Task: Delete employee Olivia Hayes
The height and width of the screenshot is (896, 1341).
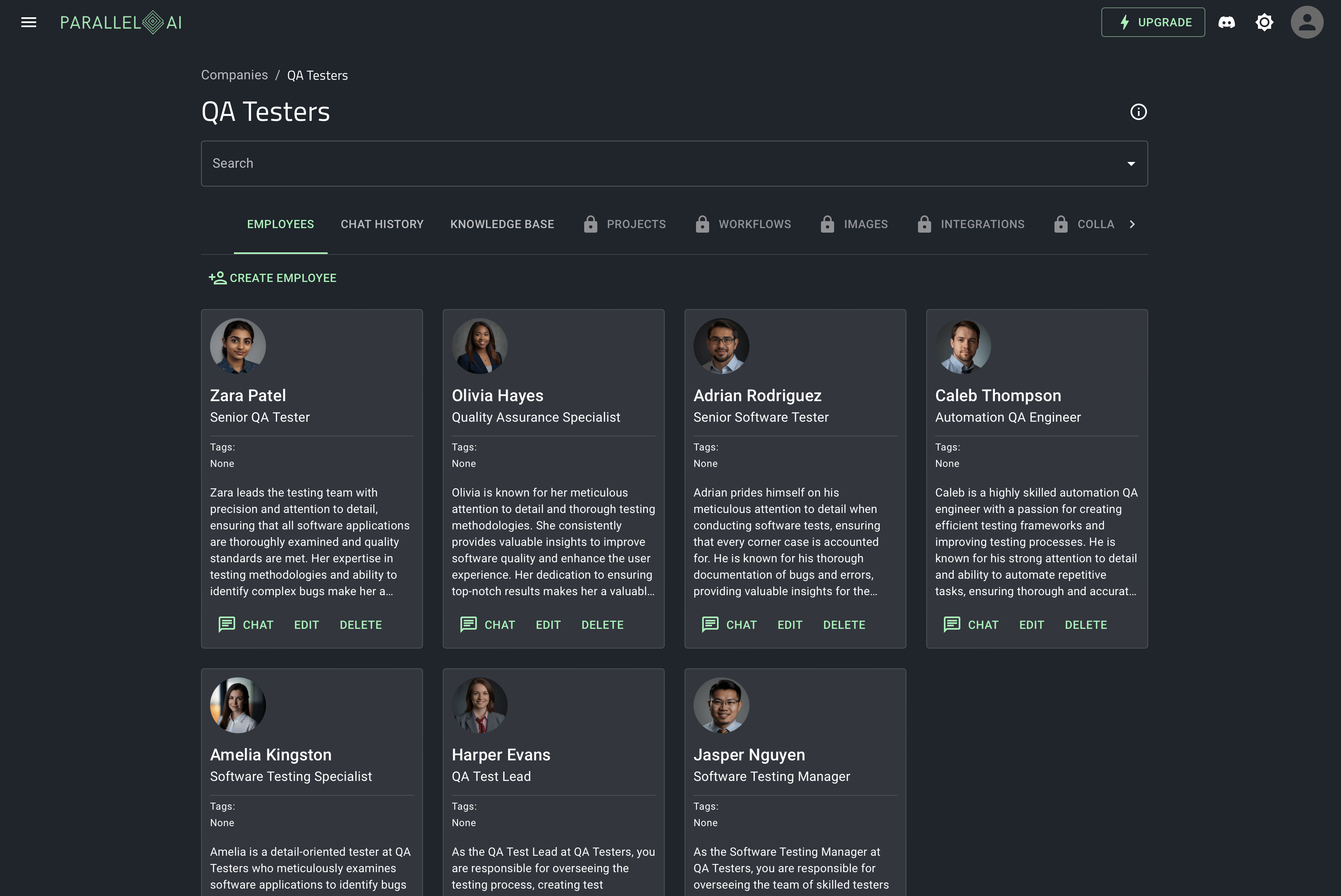Action: [x=603, y=625]
